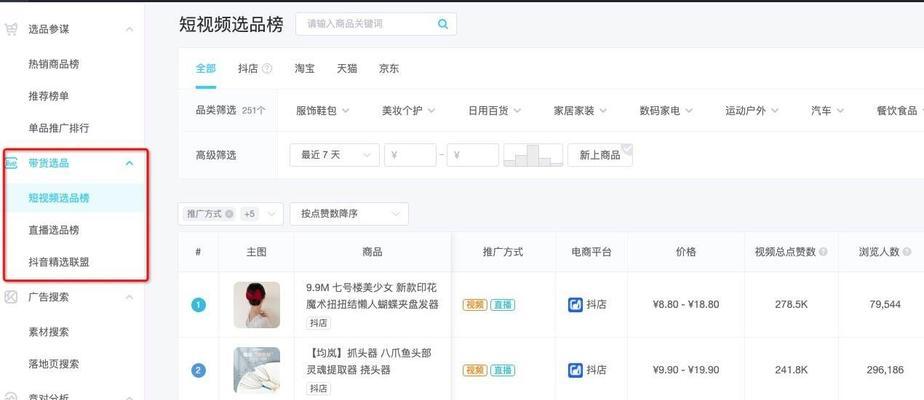Screen dimensions: 924x400
Task: Open product title 【均岚】抓头器
Action: click(369, 362)
